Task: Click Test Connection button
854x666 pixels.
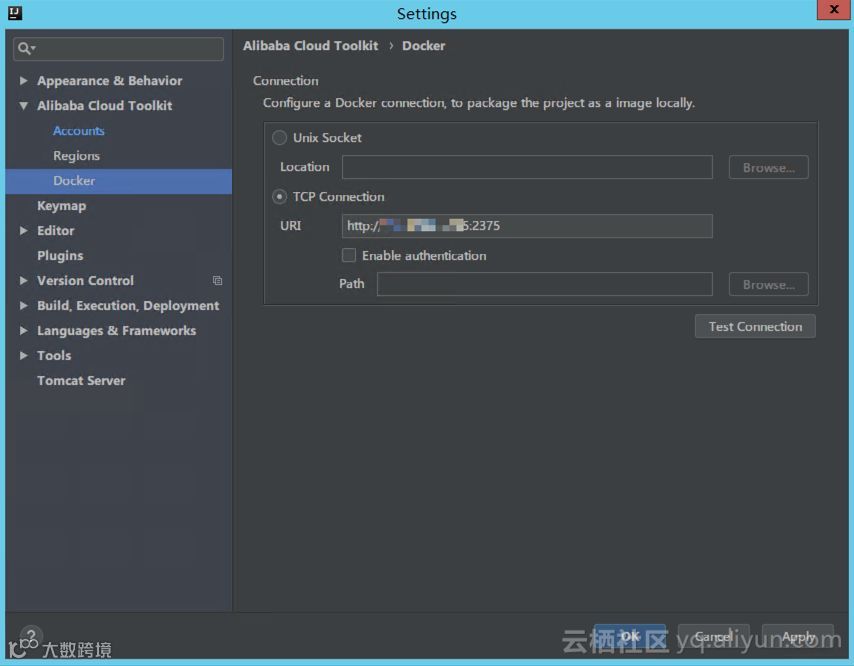Action: point(755,326)
